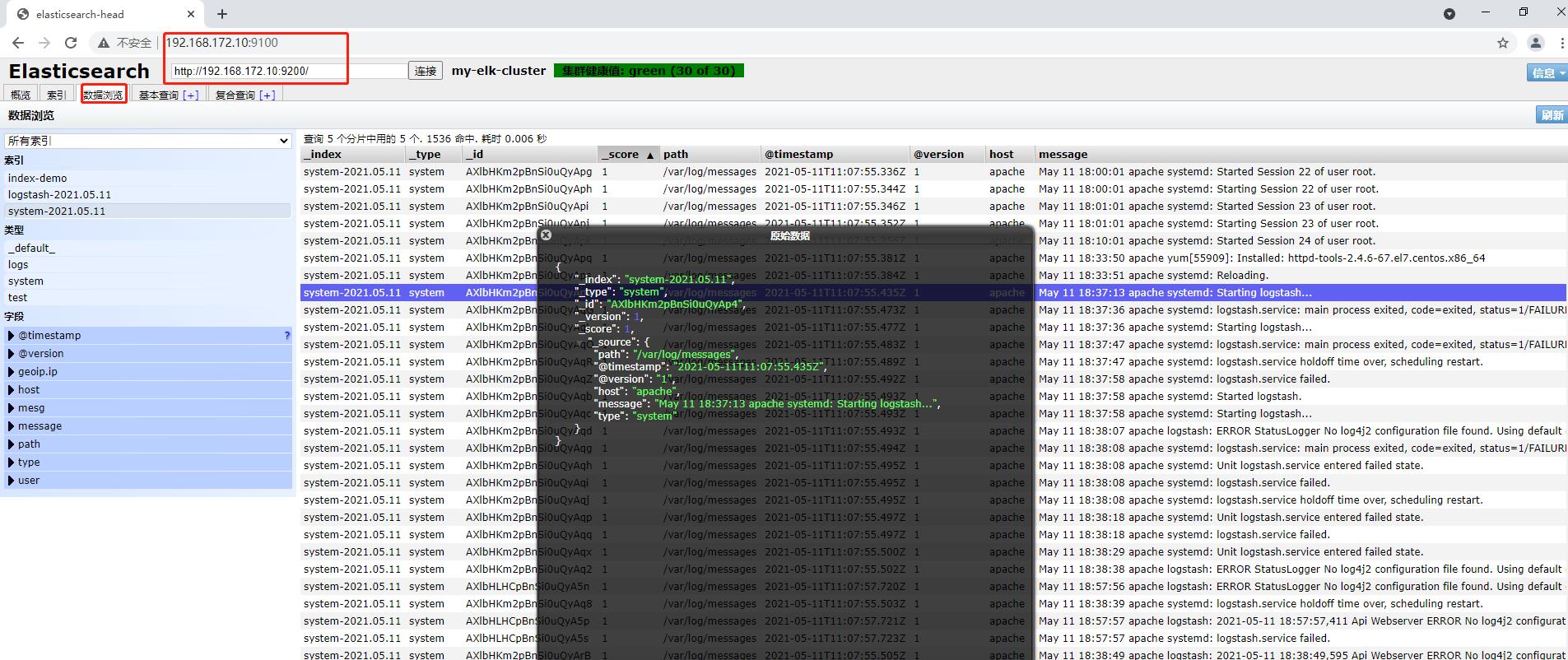Select row 'May 11 18:37:58 Started logstash'
The width and height of the screenshot is (1568, 660).
click(933, 397)
